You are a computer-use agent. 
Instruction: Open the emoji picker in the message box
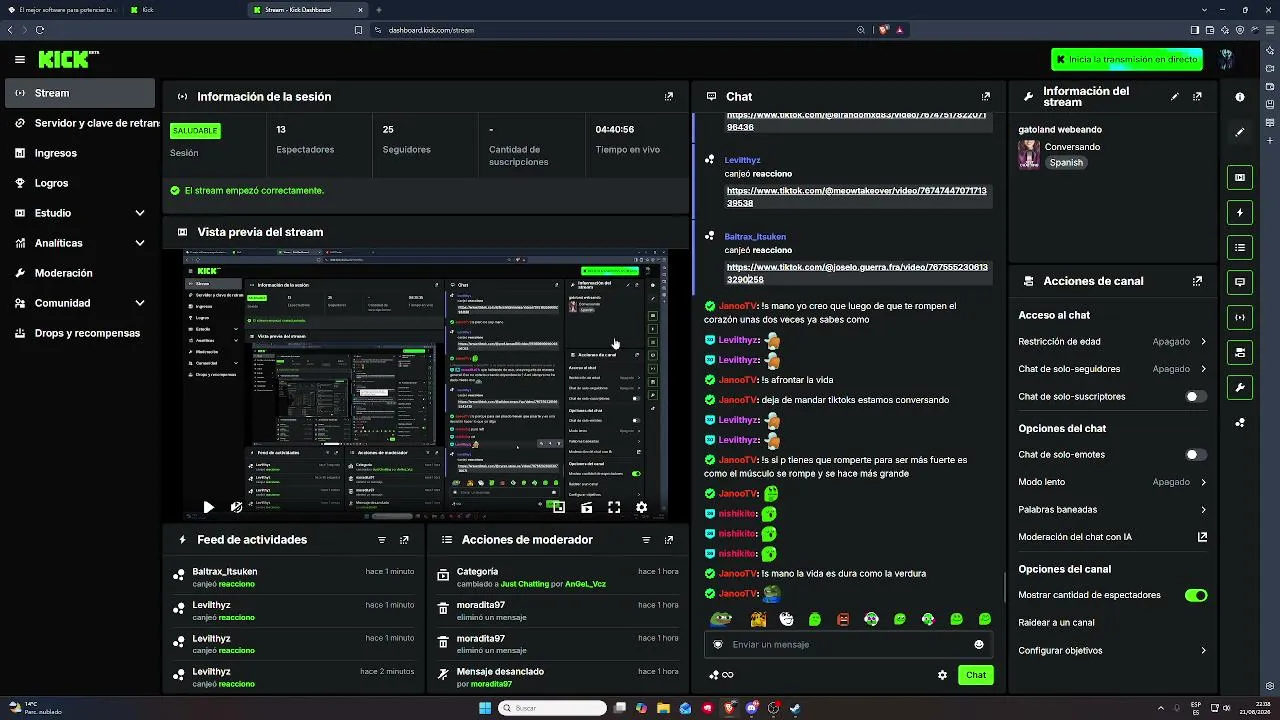(979, 645)
